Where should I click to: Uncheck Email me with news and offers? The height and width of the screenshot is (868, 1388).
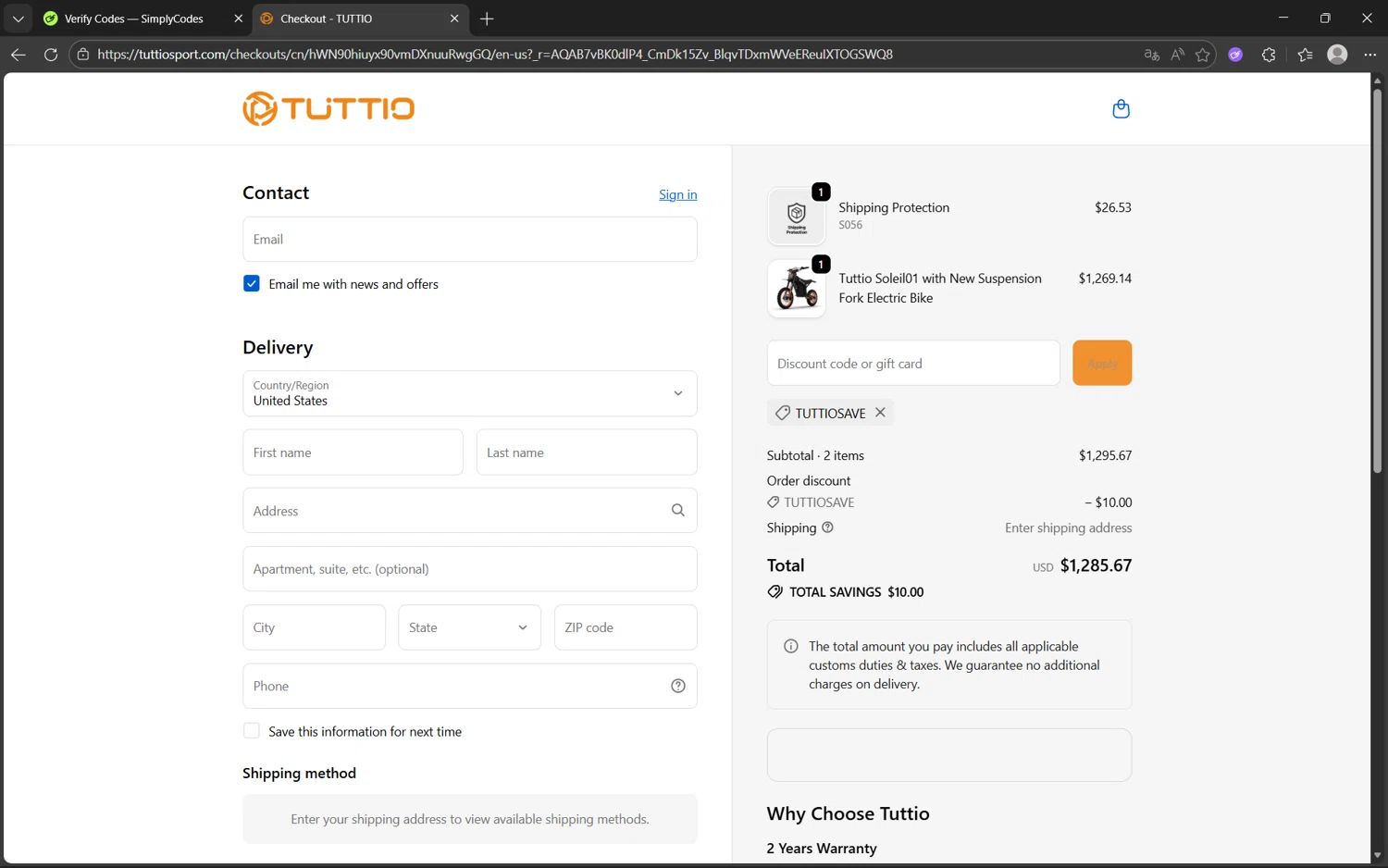[x=252, y=284]
